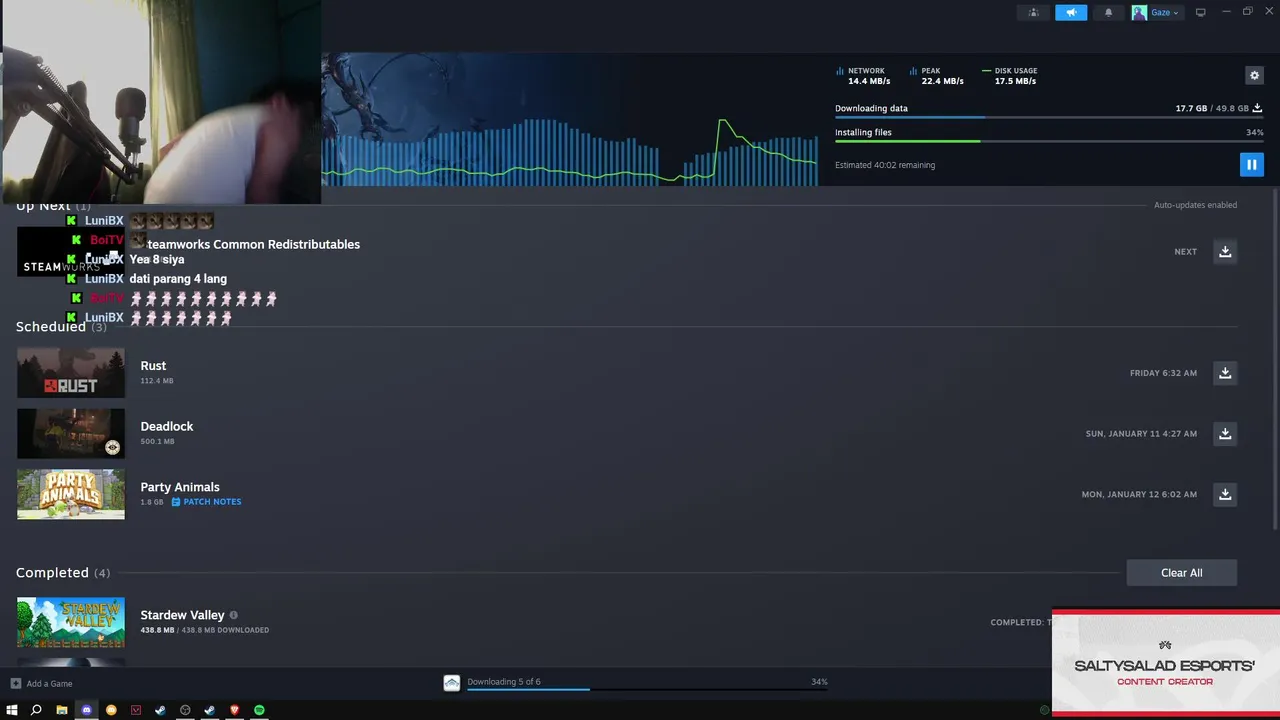Click Auto-updates enabled text

coord(1195,205)
